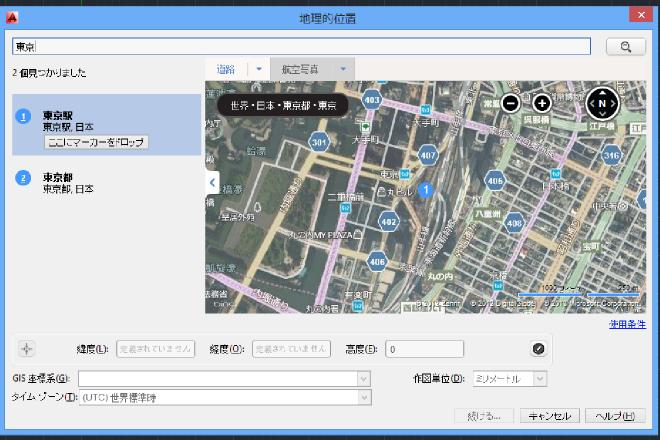
Task: Click the 続ける... button
Action: [x=484, y=416]
